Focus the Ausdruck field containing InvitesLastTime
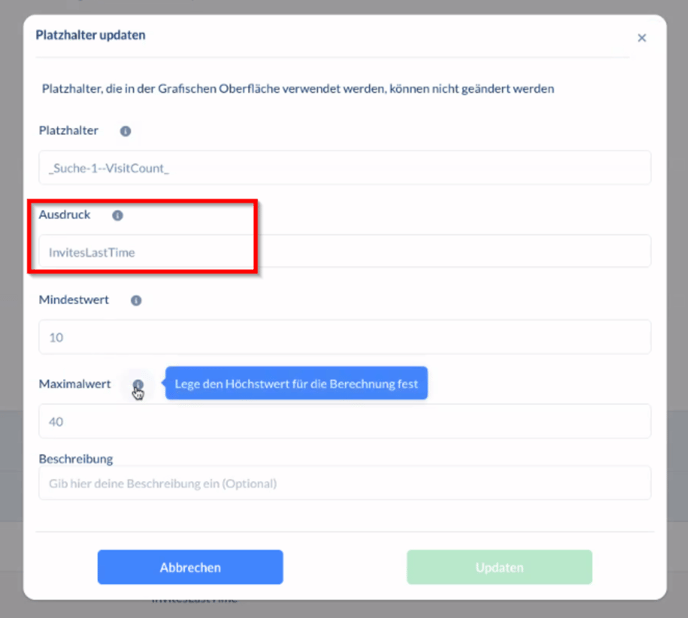The image size is (688, 618). click(344, 252)
